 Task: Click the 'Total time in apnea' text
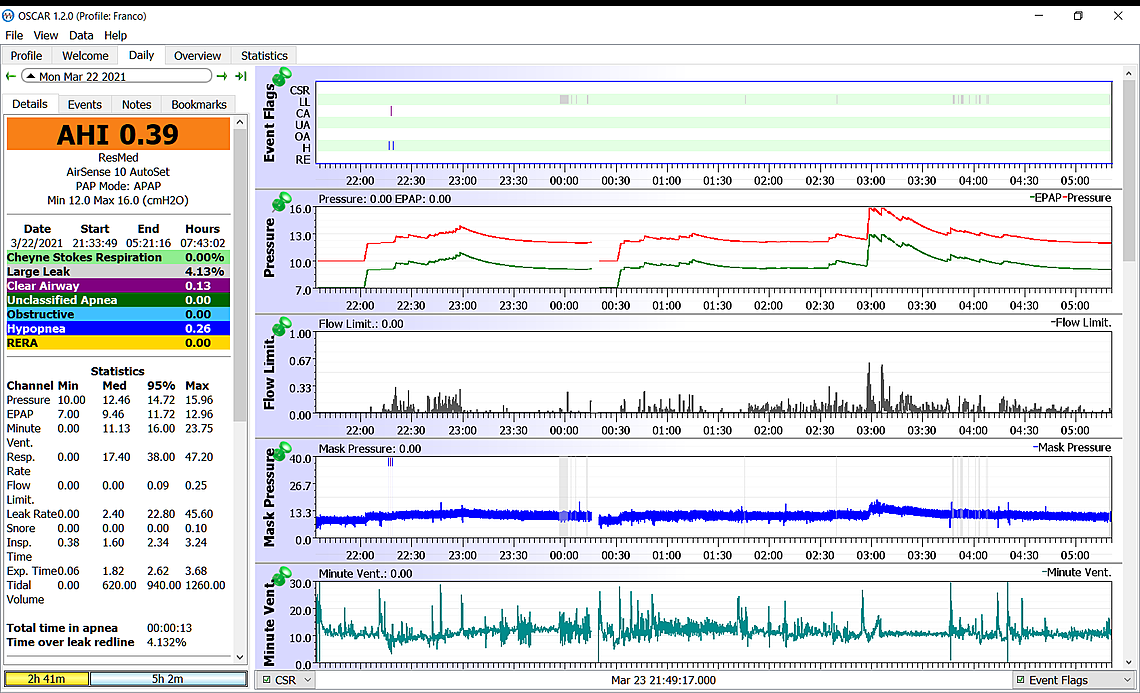[62, 628]
